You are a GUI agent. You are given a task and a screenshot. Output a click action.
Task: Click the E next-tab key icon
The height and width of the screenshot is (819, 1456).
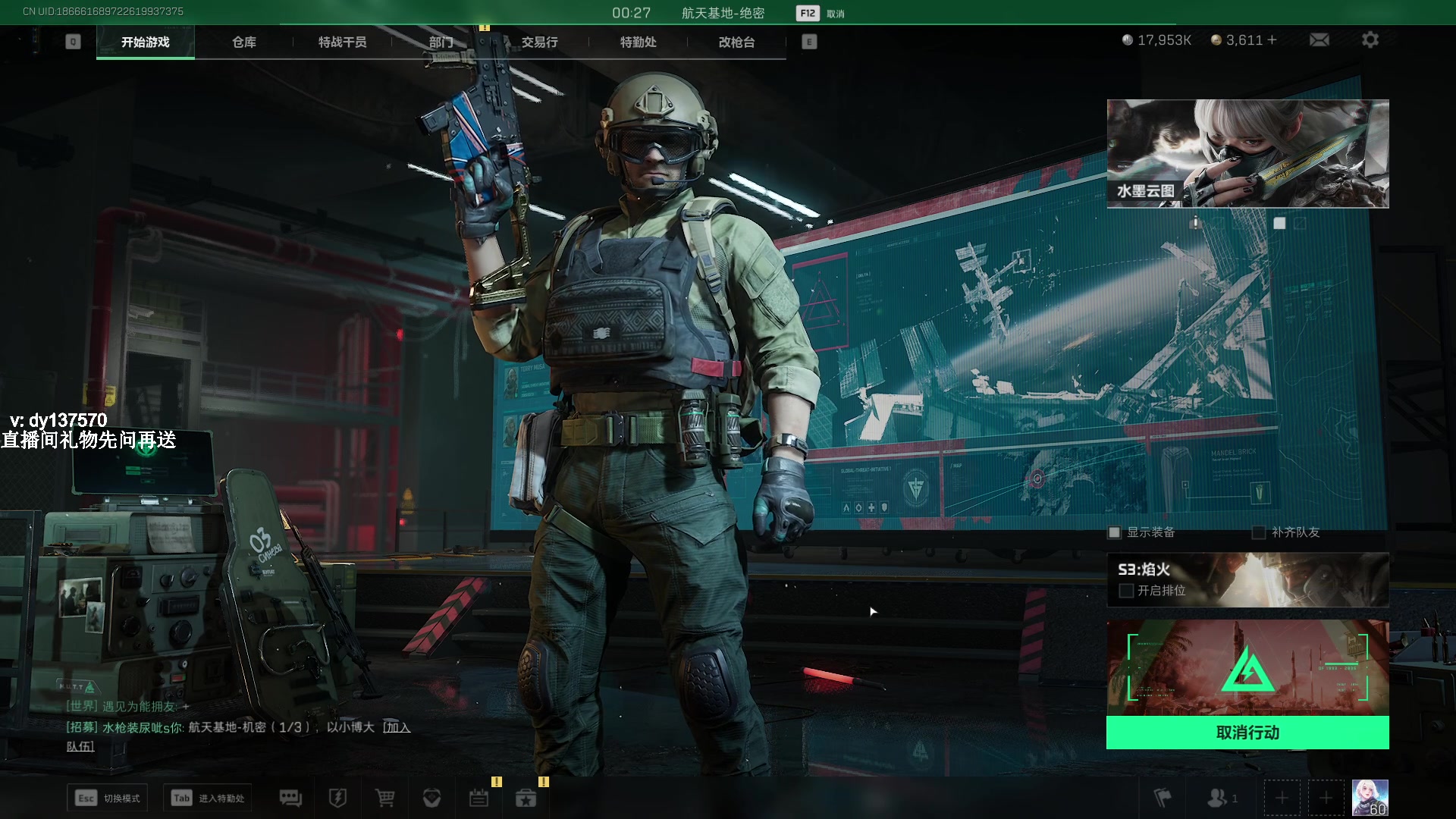809,42
